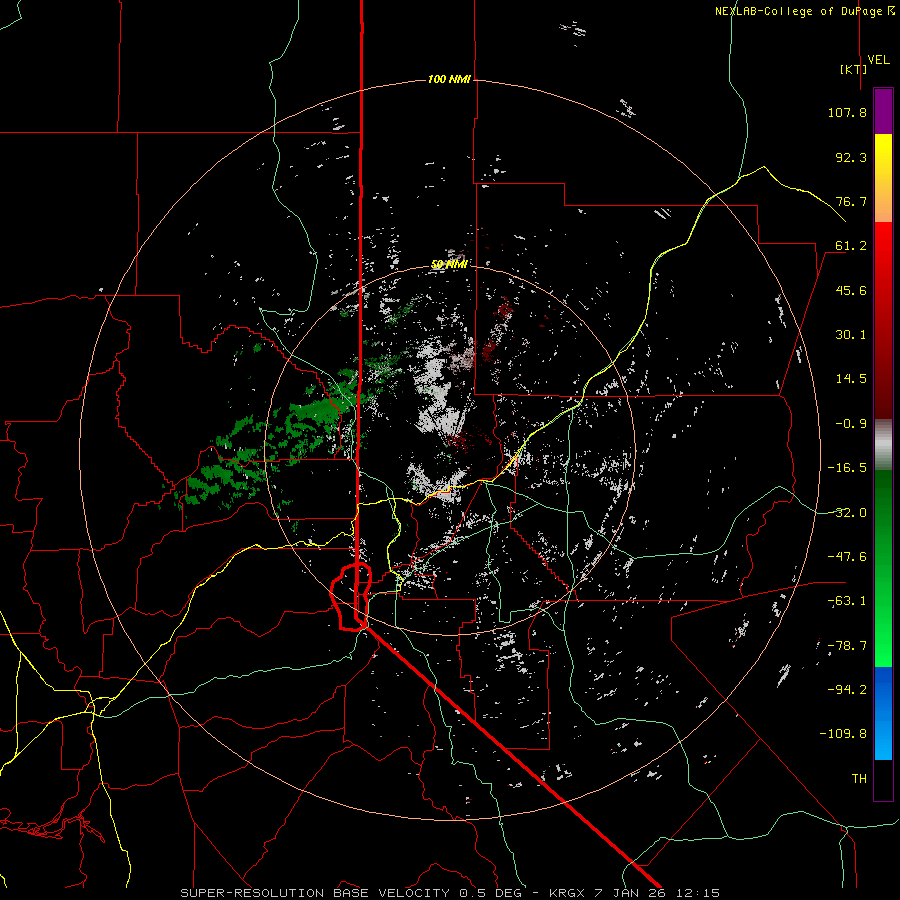Pick the blue segment of the velocity color bar

point(883,713)
